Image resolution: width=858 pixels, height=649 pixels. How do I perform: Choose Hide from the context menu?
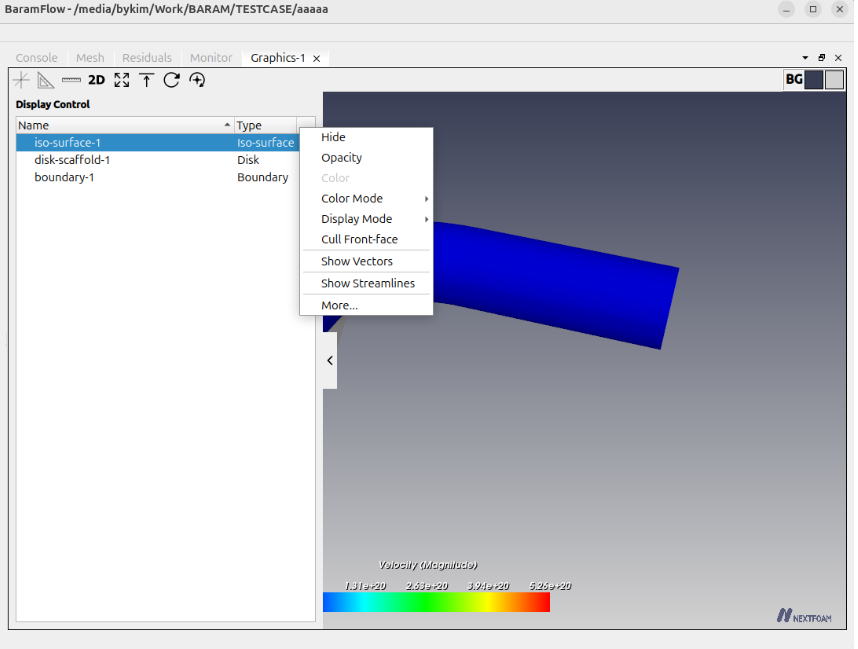click(x=366, y=137)
